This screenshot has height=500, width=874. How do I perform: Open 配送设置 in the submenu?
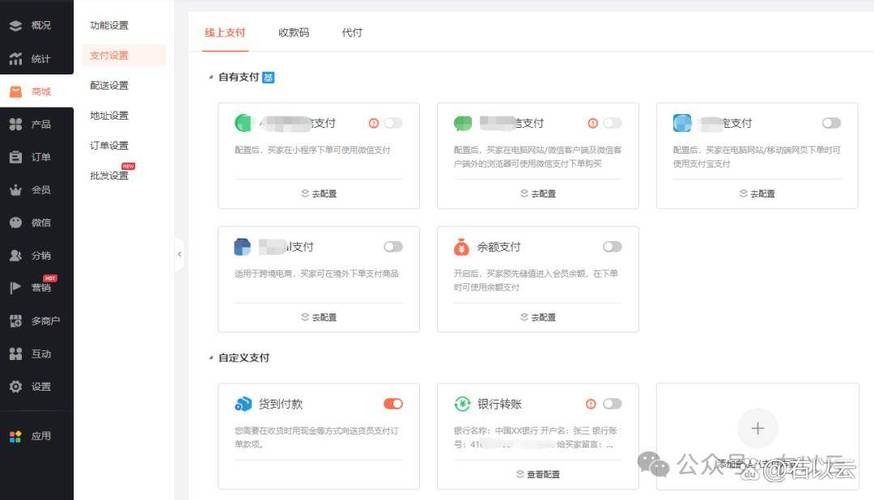pyautogui.click(x=109, y=85)
